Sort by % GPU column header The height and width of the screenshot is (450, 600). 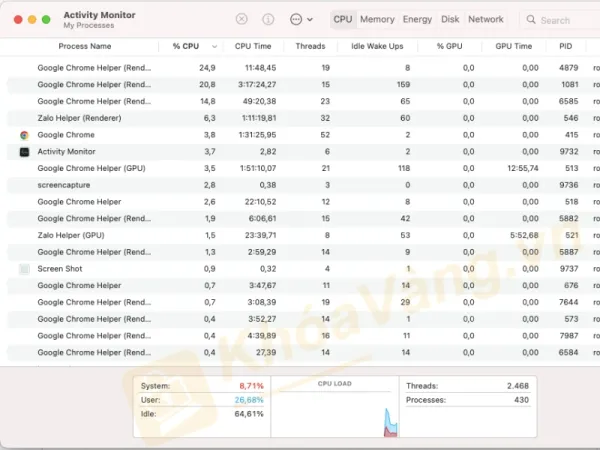[x=450, y=46]
